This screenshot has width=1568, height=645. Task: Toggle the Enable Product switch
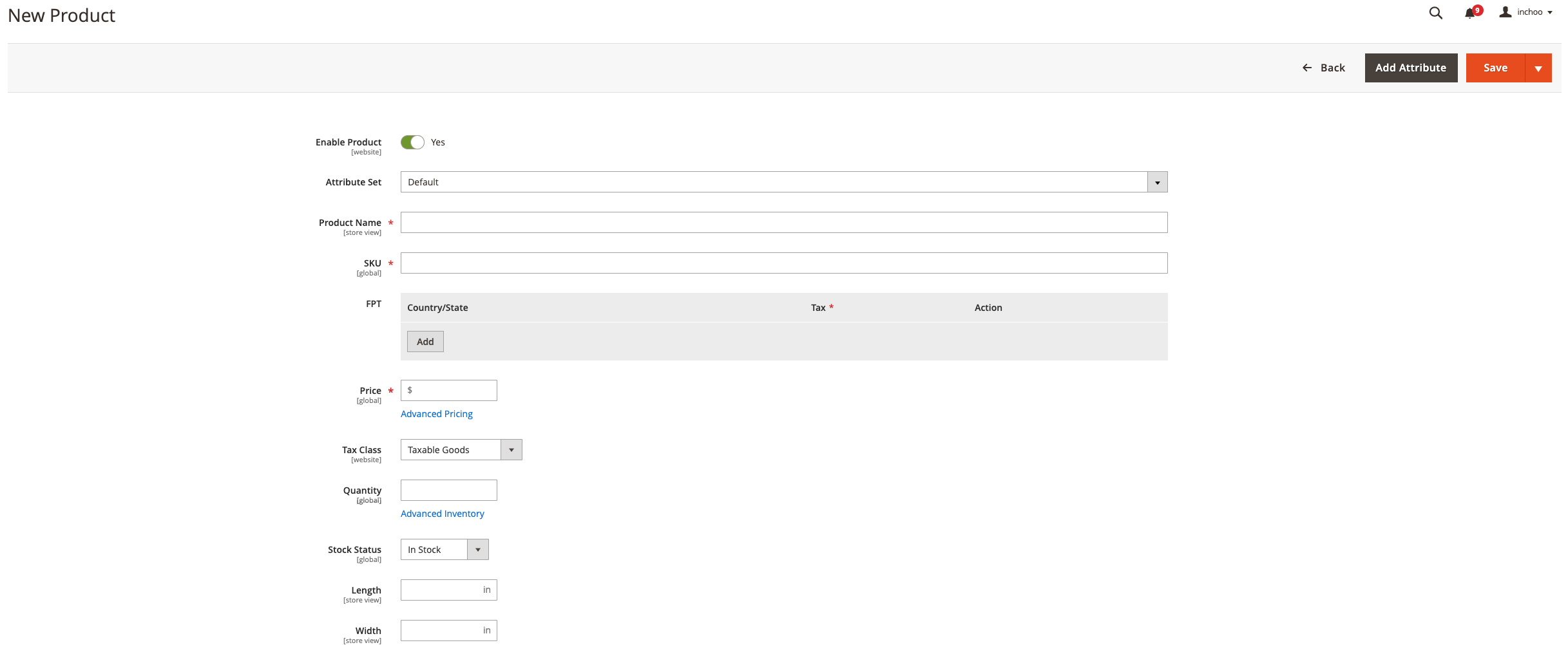point(412,142)
